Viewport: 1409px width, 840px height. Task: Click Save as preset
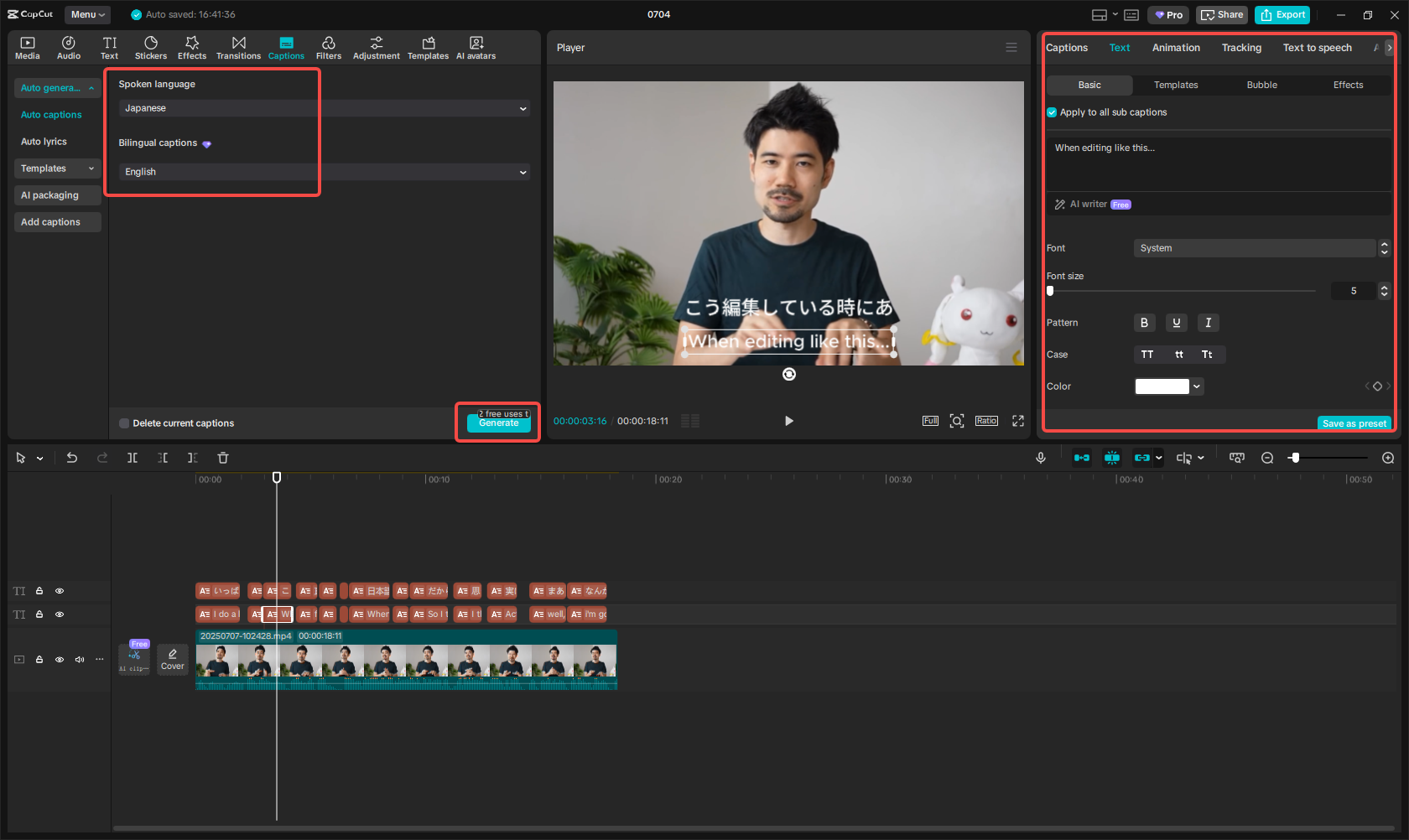pyautogui.click(x=1354, y=423)
